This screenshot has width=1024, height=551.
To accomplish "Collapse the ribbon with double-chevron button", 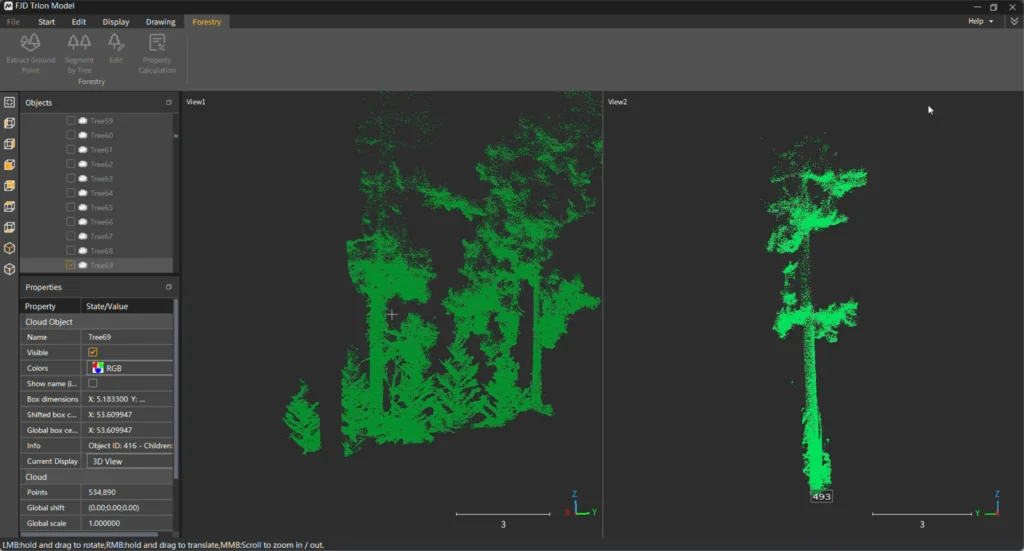I will pyautogui.click(x=1014, y=21).
